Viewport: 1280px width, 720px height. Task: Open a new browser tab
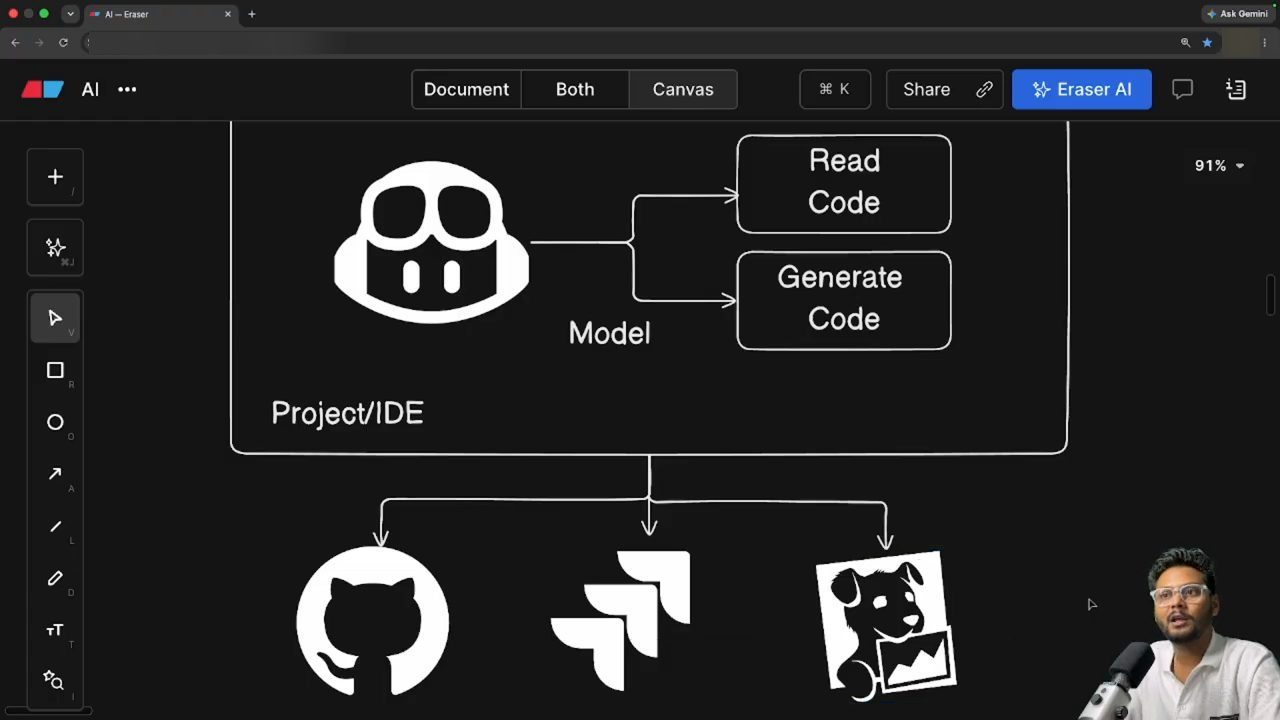[251, 14]
